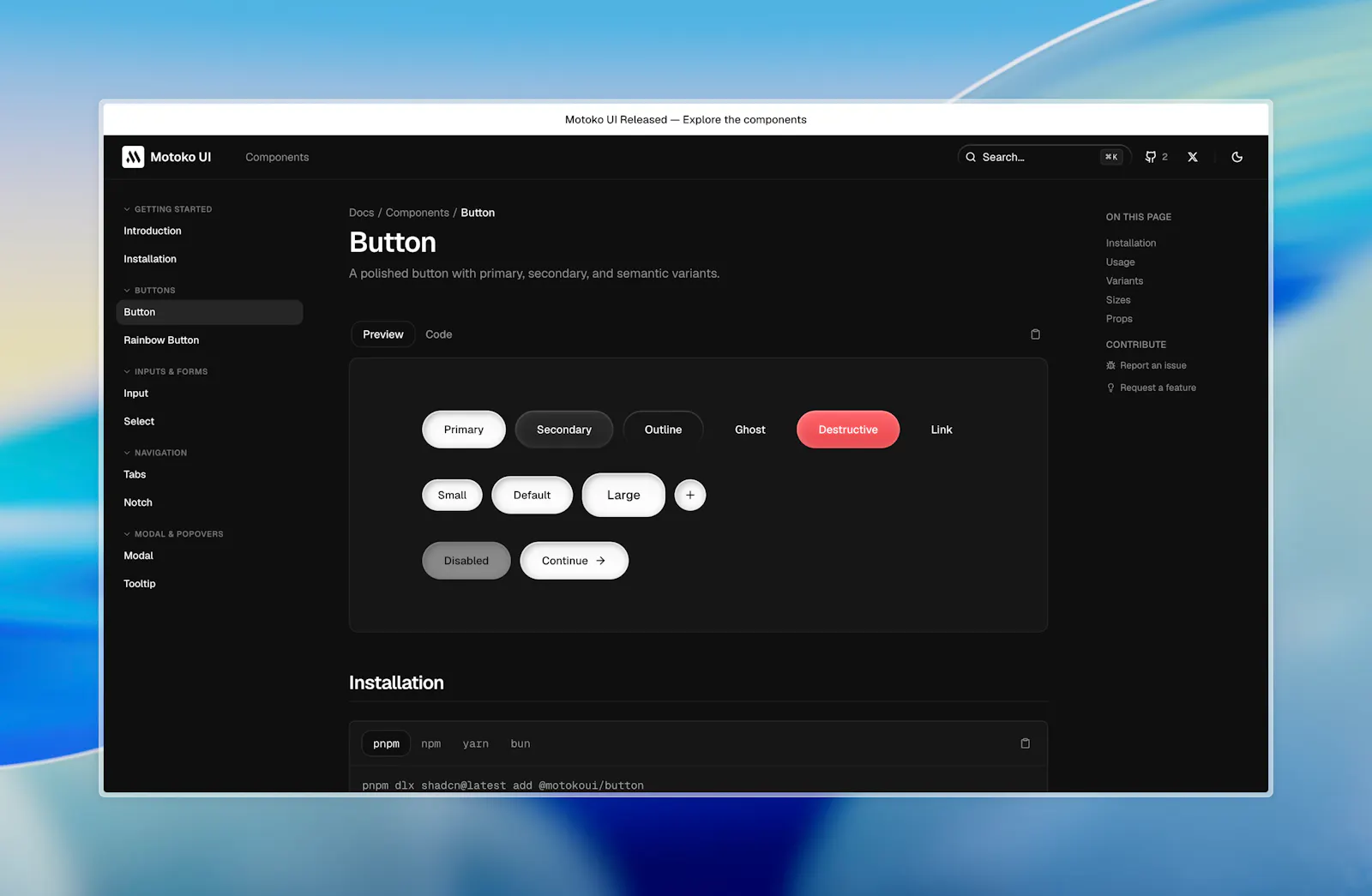Viewport: 1372px width, 896px height.
Task: Click the bug icon beside Report an issue
Action: pos(1111,365)
